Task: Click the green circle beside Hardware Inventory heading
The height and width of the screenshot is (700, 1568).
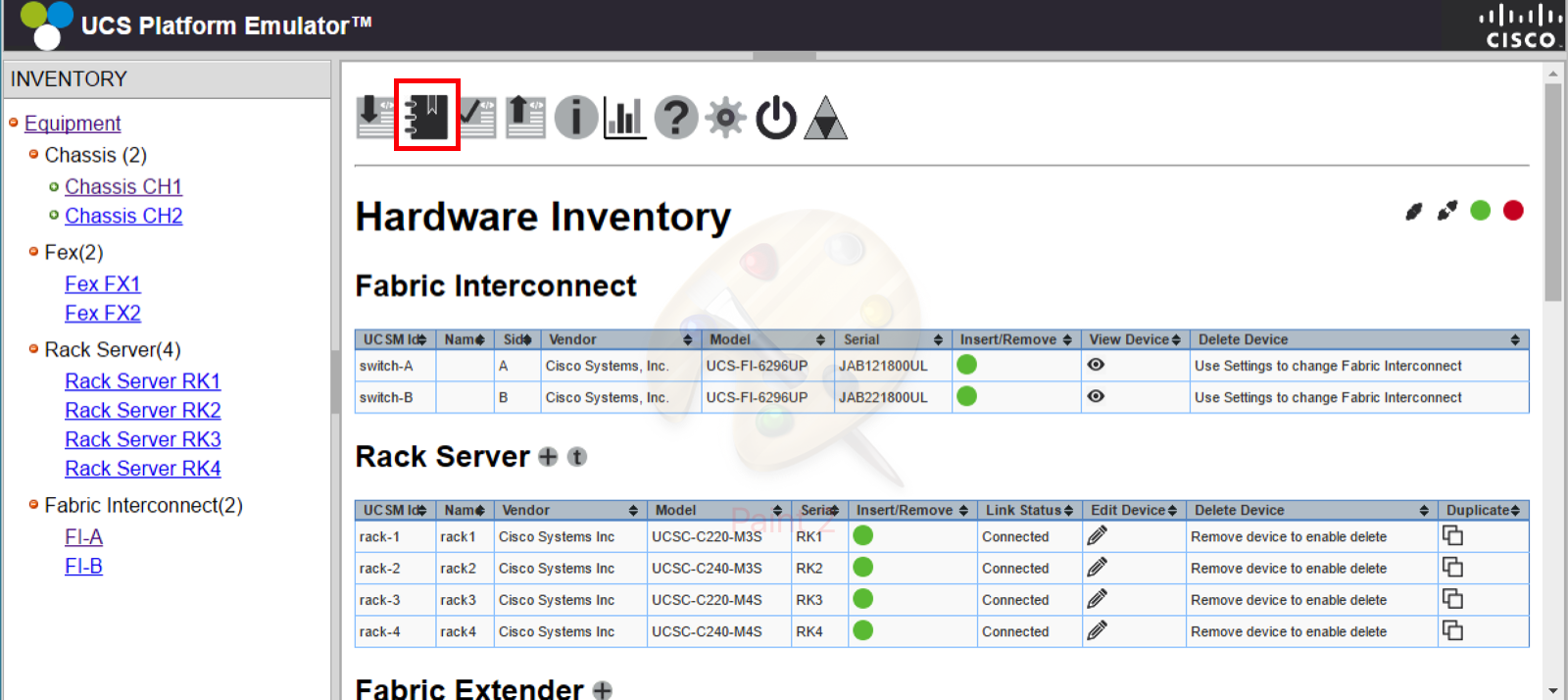Action: click(x=1481, y=211)
